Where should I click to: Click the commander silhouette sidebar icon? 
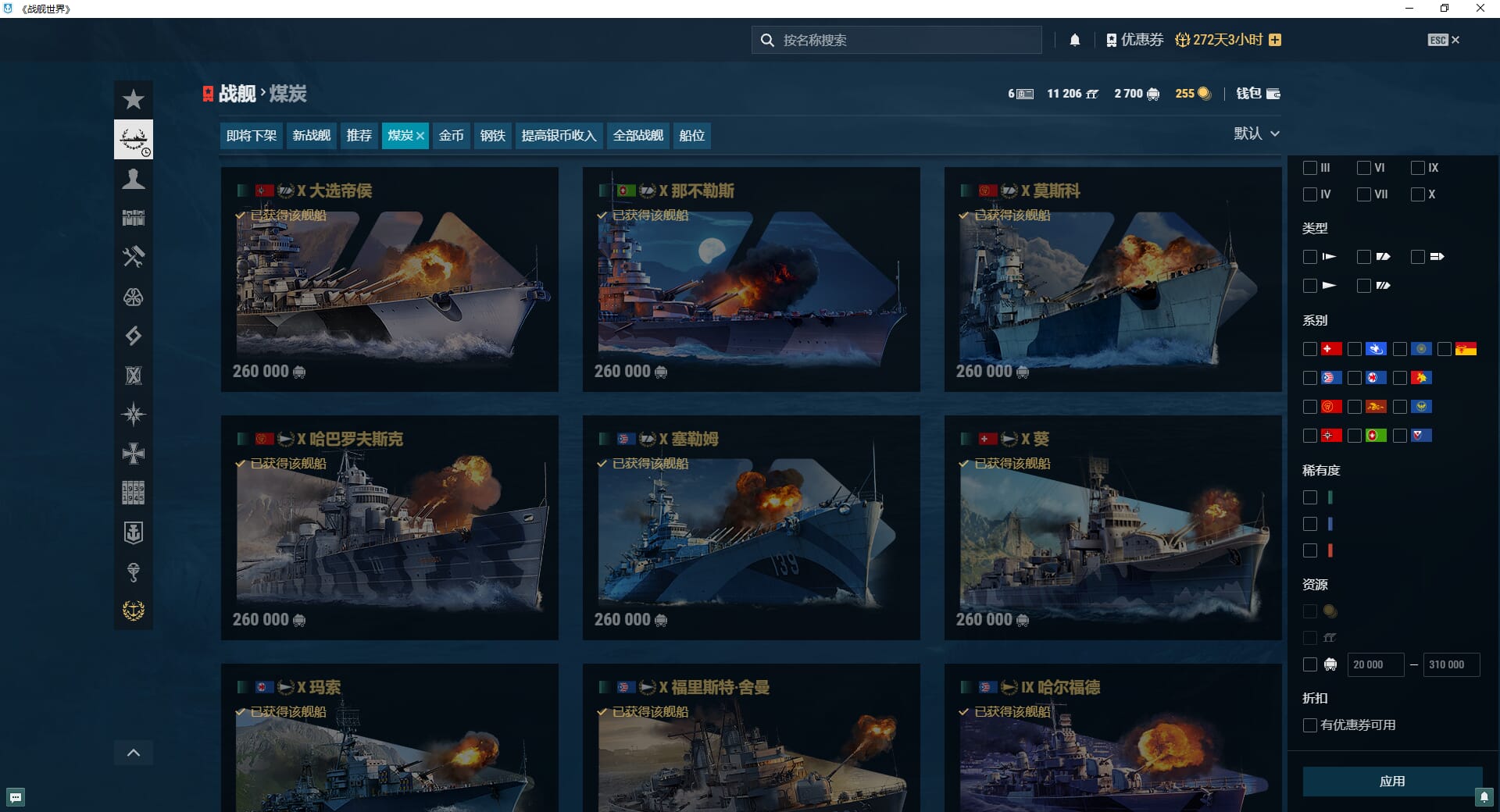134,179
